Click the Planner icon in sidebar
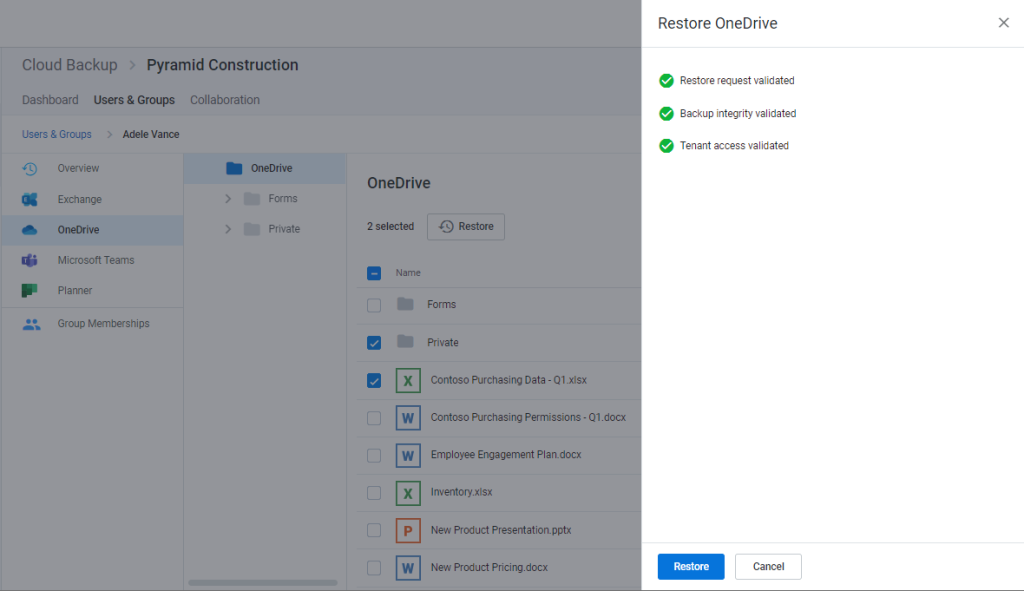Viewport: 1024px width, 591px height. (x=29, y=291)
